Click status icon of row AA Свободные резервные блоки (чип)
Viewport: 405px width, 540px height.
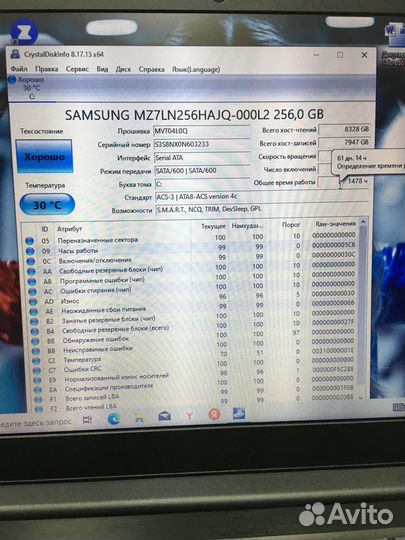tap(32, 271)
